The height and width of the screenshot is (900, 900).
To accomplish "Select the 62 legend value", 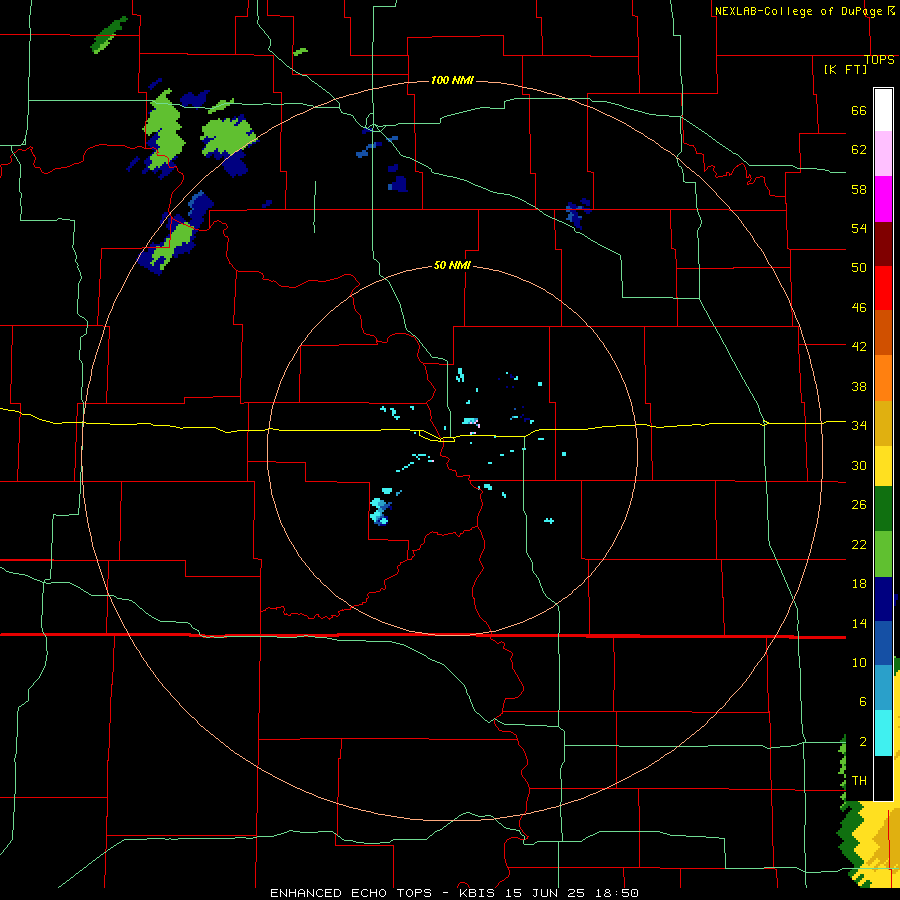I will (x=859, y=150).
